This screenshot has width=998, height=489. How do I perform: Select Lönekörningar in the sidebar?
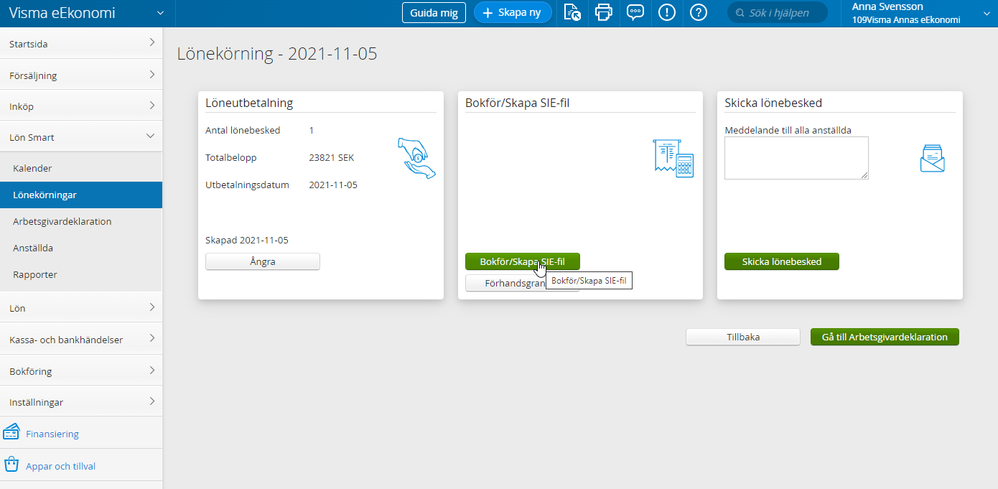[x=81, y=195]
